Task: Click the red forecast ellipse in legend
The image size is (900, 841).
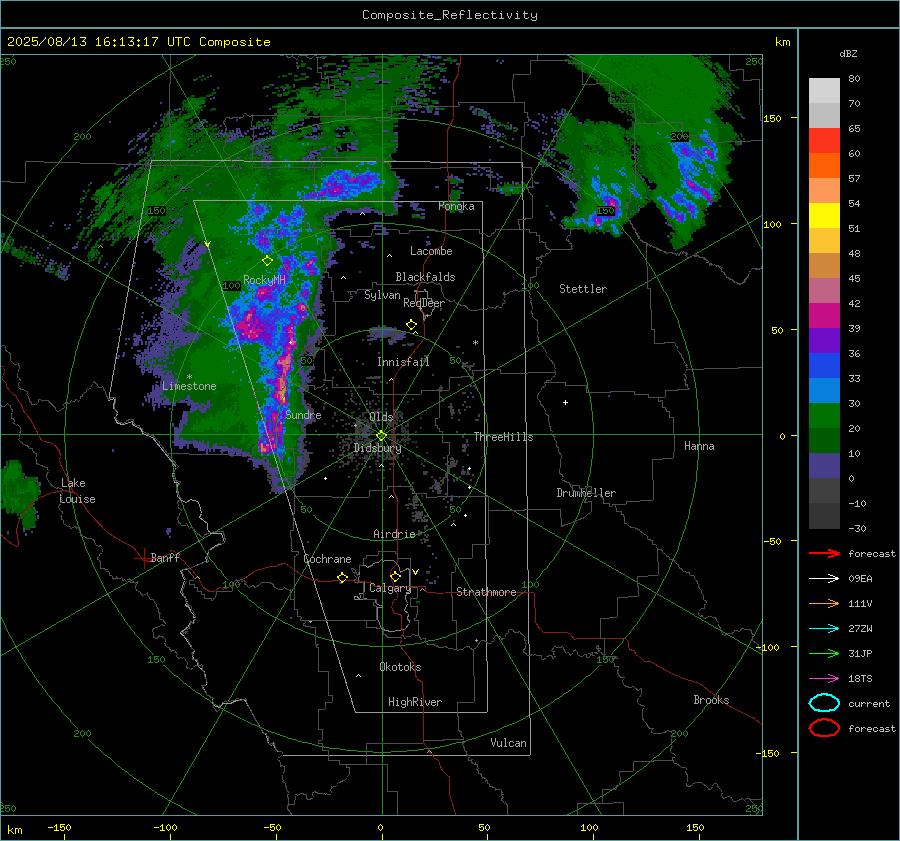Action: click(824, 728)
